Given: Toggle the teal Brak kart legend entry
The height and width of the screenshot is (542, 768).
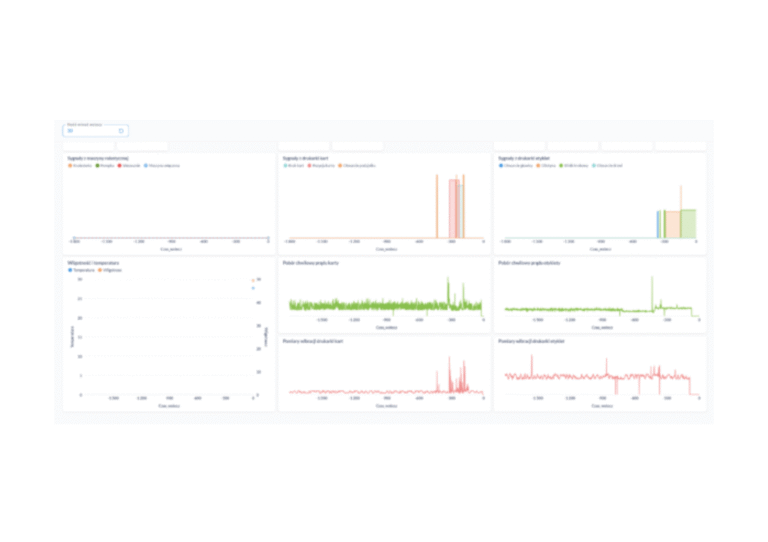Looking at the screenshot, I should (286, 165).
